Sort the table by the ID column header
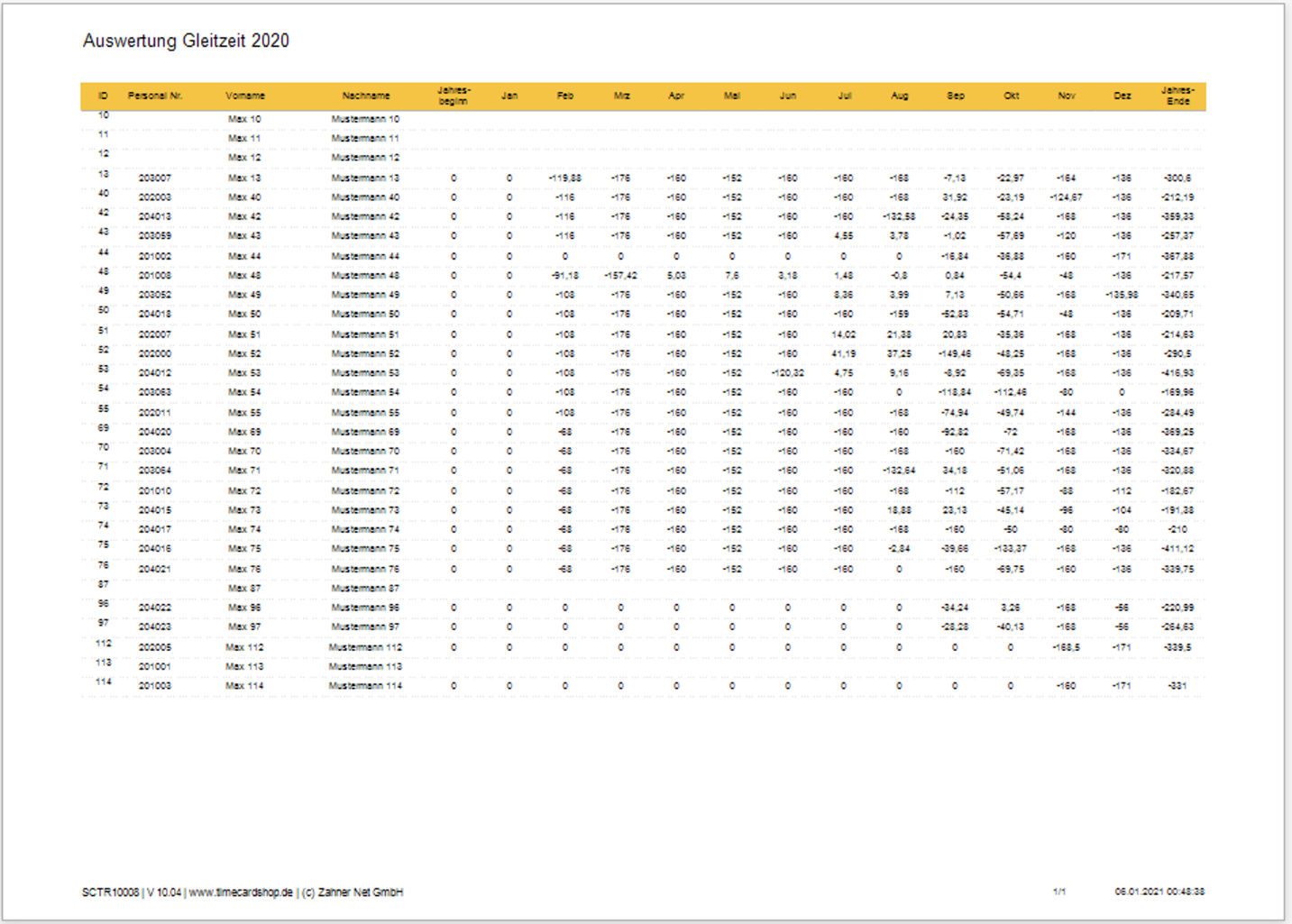 tap(103, 96)
